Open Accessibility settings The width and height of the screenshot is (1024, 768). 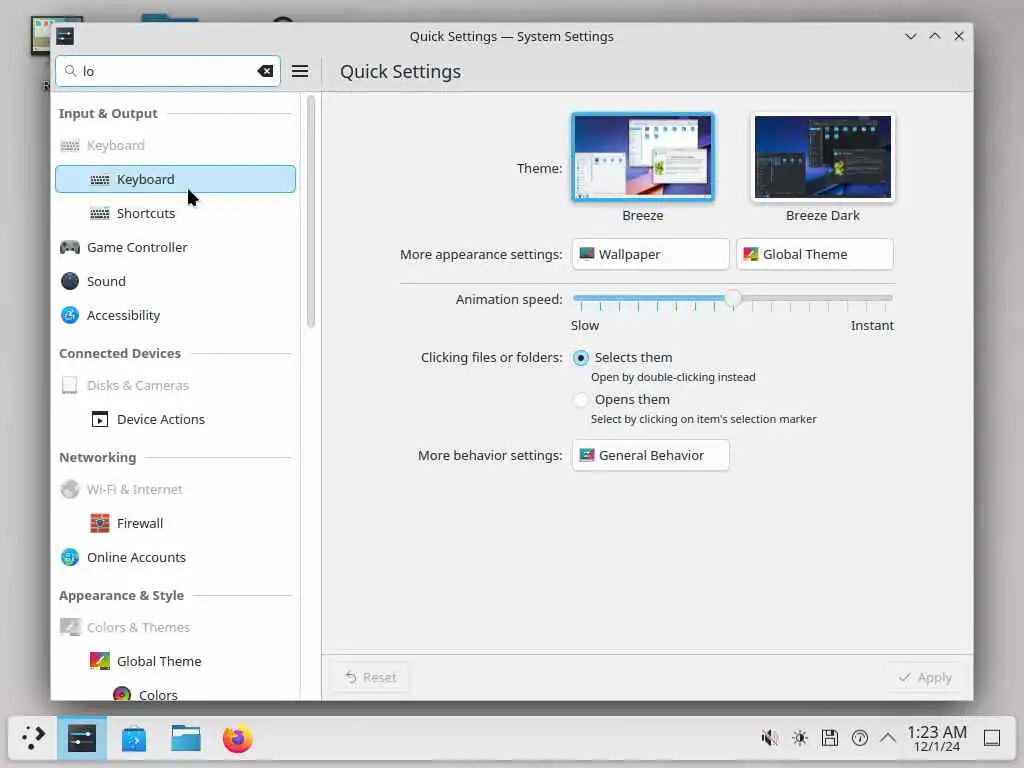pos(175,315)
